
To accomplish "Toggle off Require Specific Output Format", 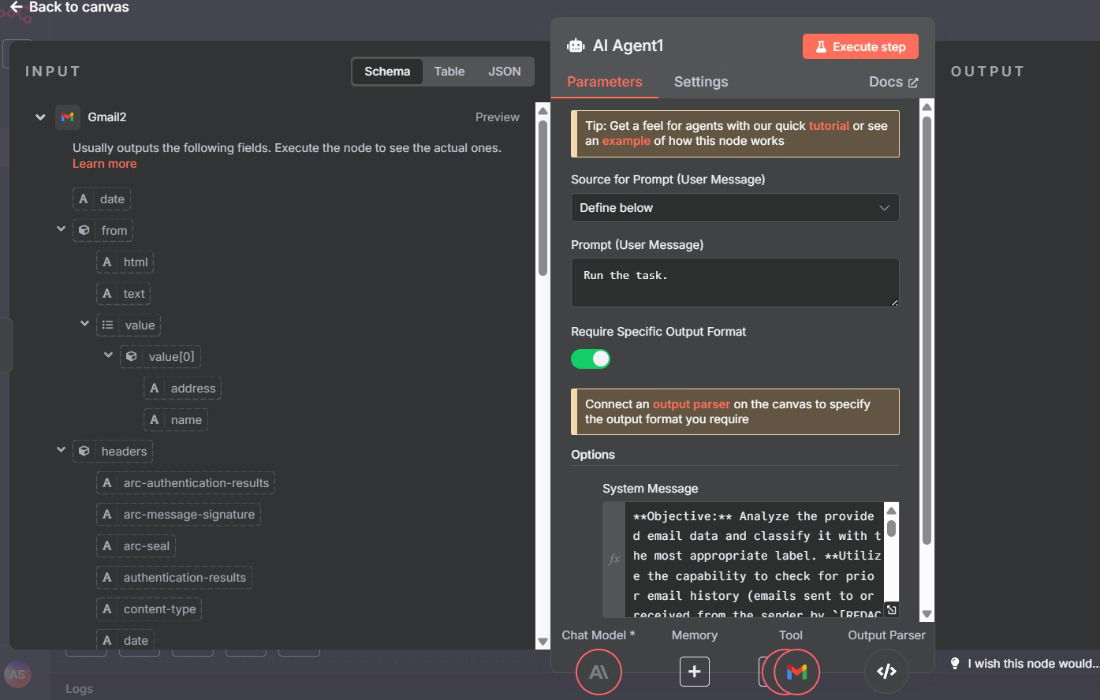I will click(x=590, y=359).
